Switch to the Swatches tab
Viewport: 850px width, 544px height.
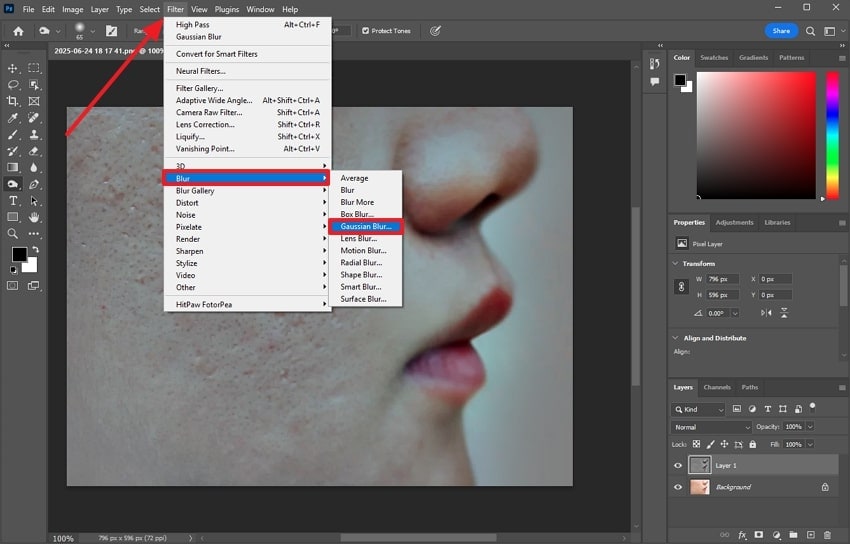coord(714,57)
